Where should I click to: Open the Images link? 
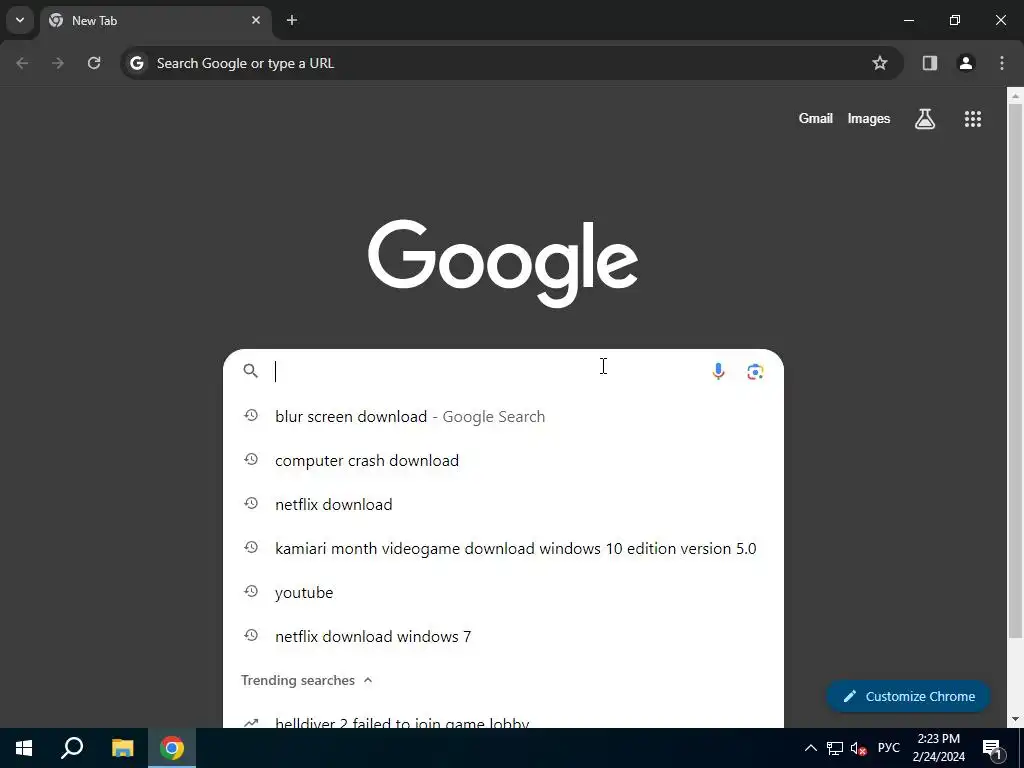pos(869,118)
